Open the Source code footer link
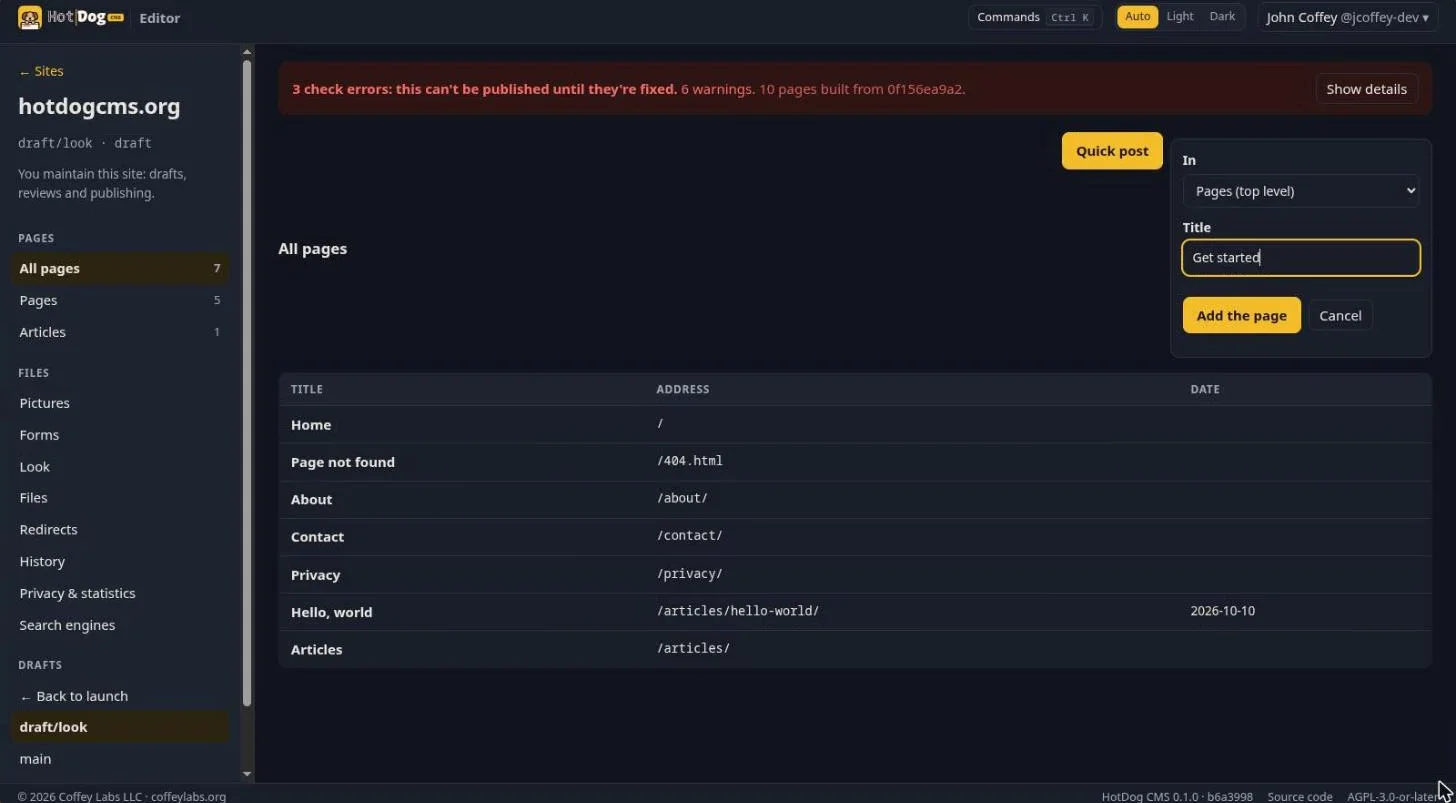The height and width of the screenshot is (803, 1456). pos(1299,797)
